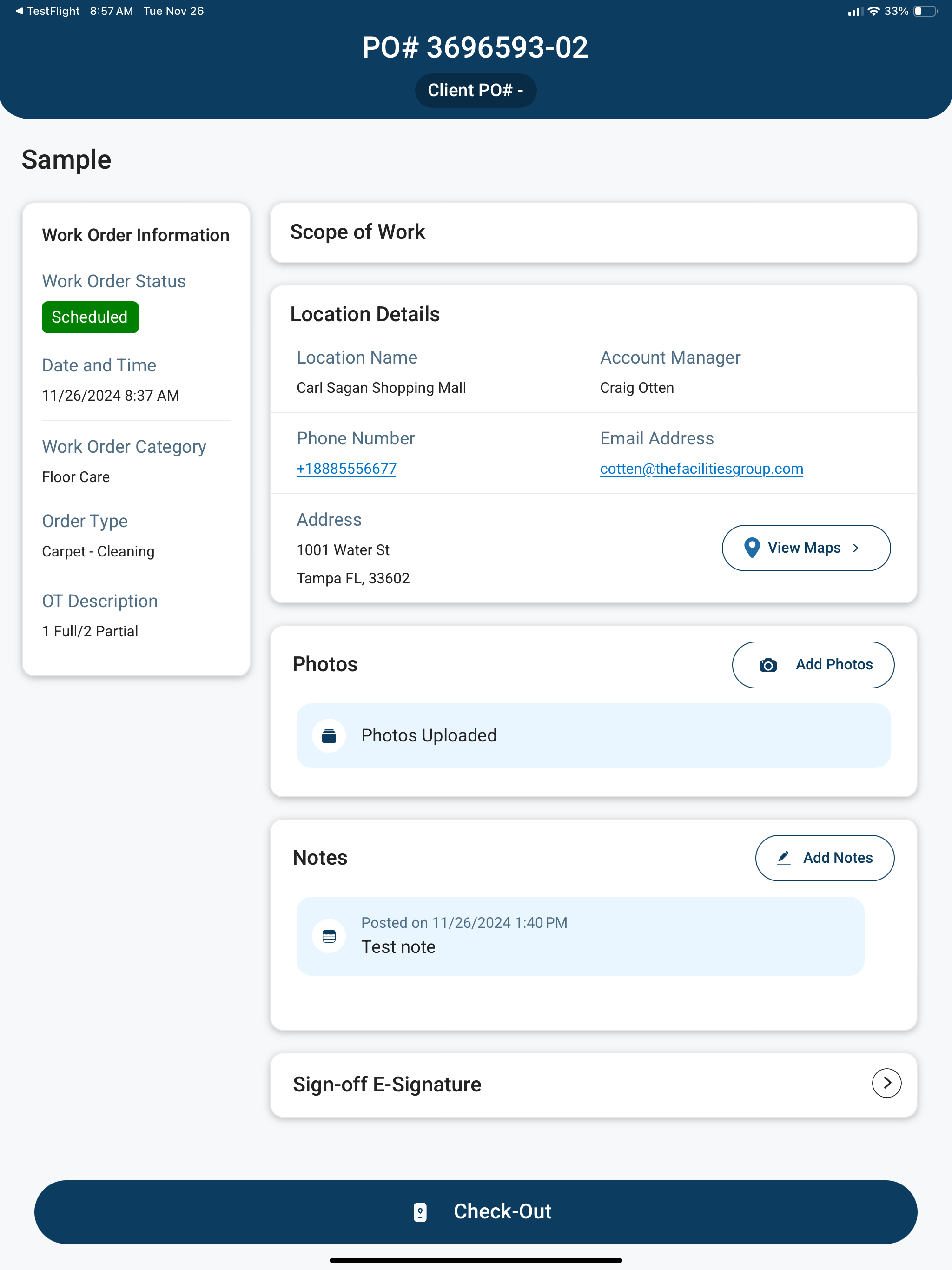Email cotten@thefacilitiesgroup.com
The width and height of the screenshot is (952, 1270).
point(701,469)
